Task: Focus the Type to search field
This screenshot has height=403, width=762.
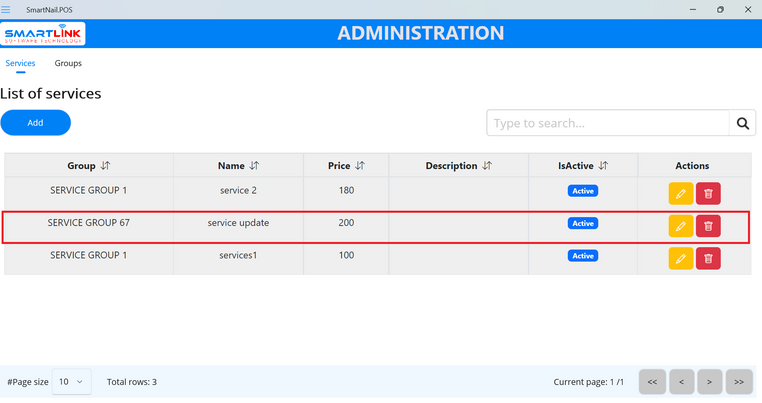Action: point(607,123)
